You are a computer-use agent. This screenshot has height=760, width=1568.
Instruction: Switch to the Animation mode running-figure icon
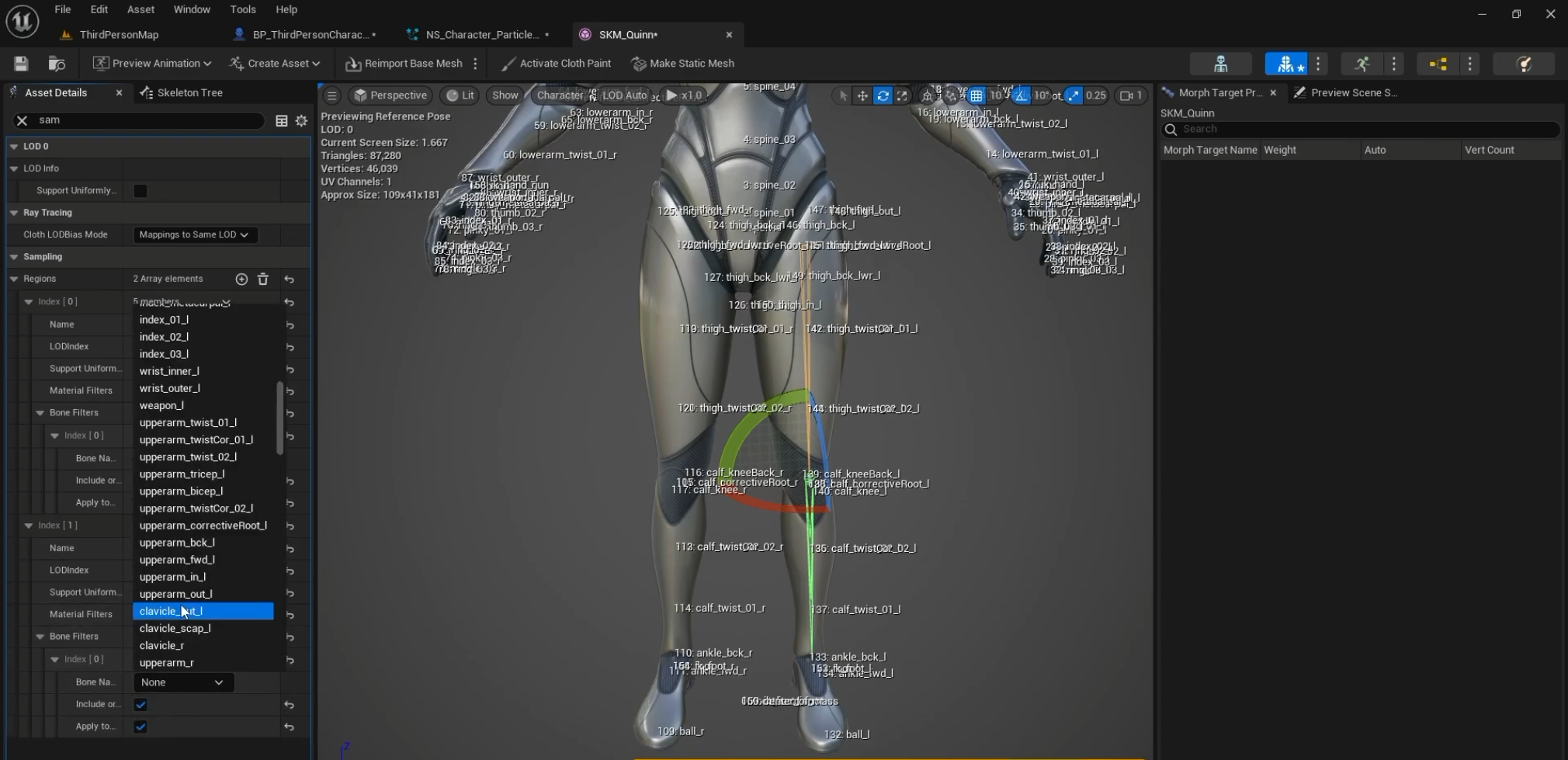pos(1362,64)
